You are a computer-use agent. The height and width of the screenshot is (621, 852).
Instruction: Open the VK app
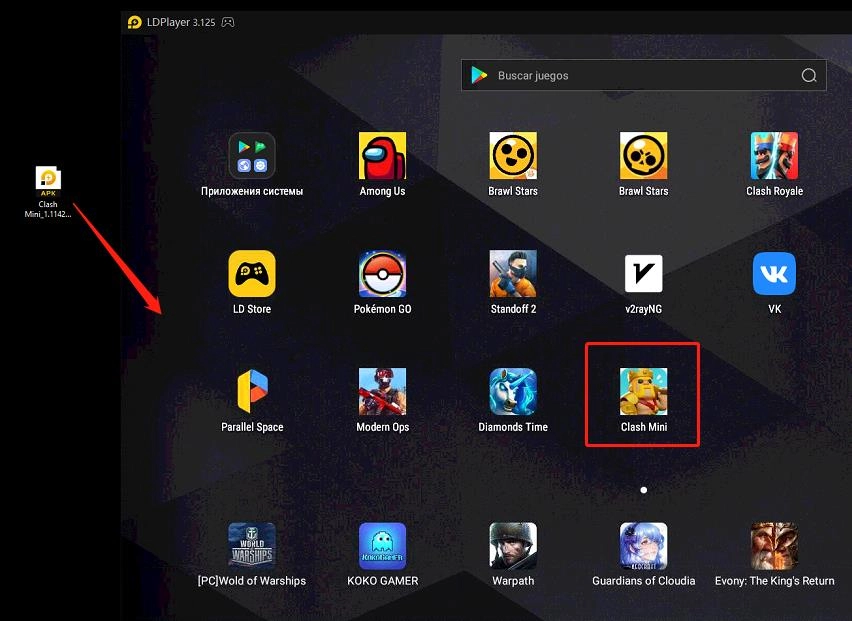pyautogui.click(x=774, y=274)
